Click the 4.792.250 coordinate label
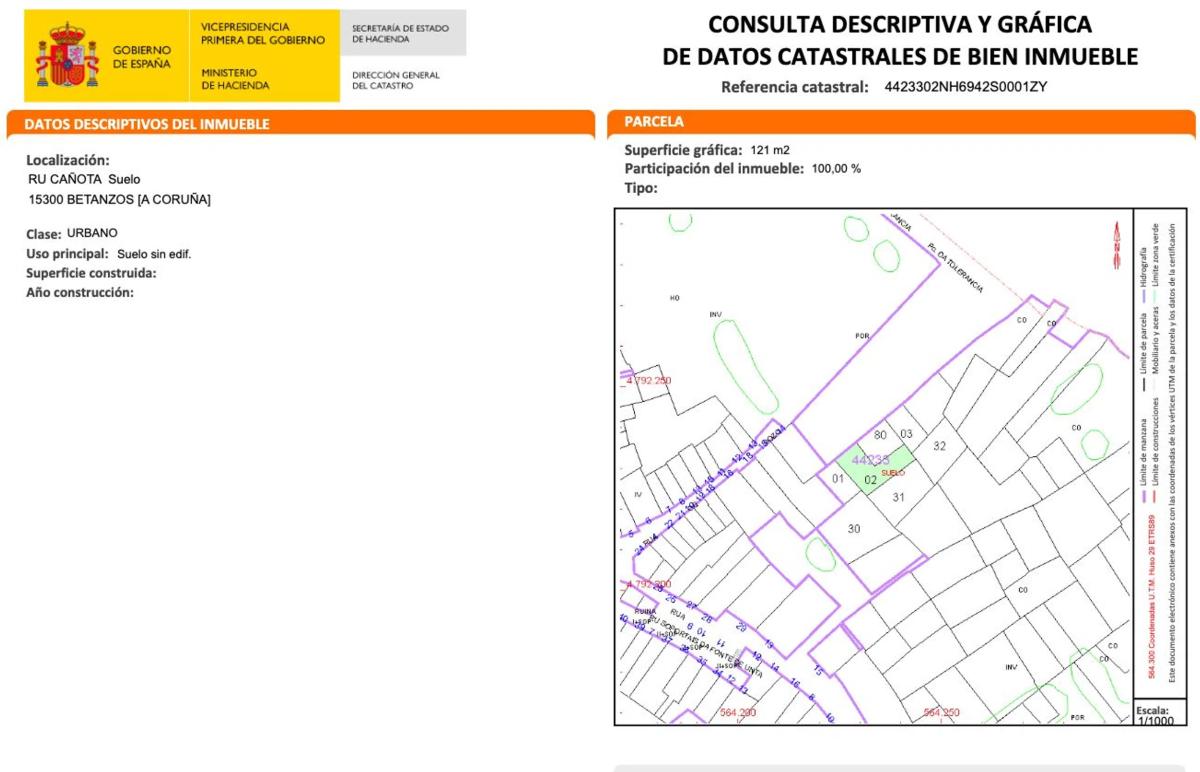 pos(649,381)
